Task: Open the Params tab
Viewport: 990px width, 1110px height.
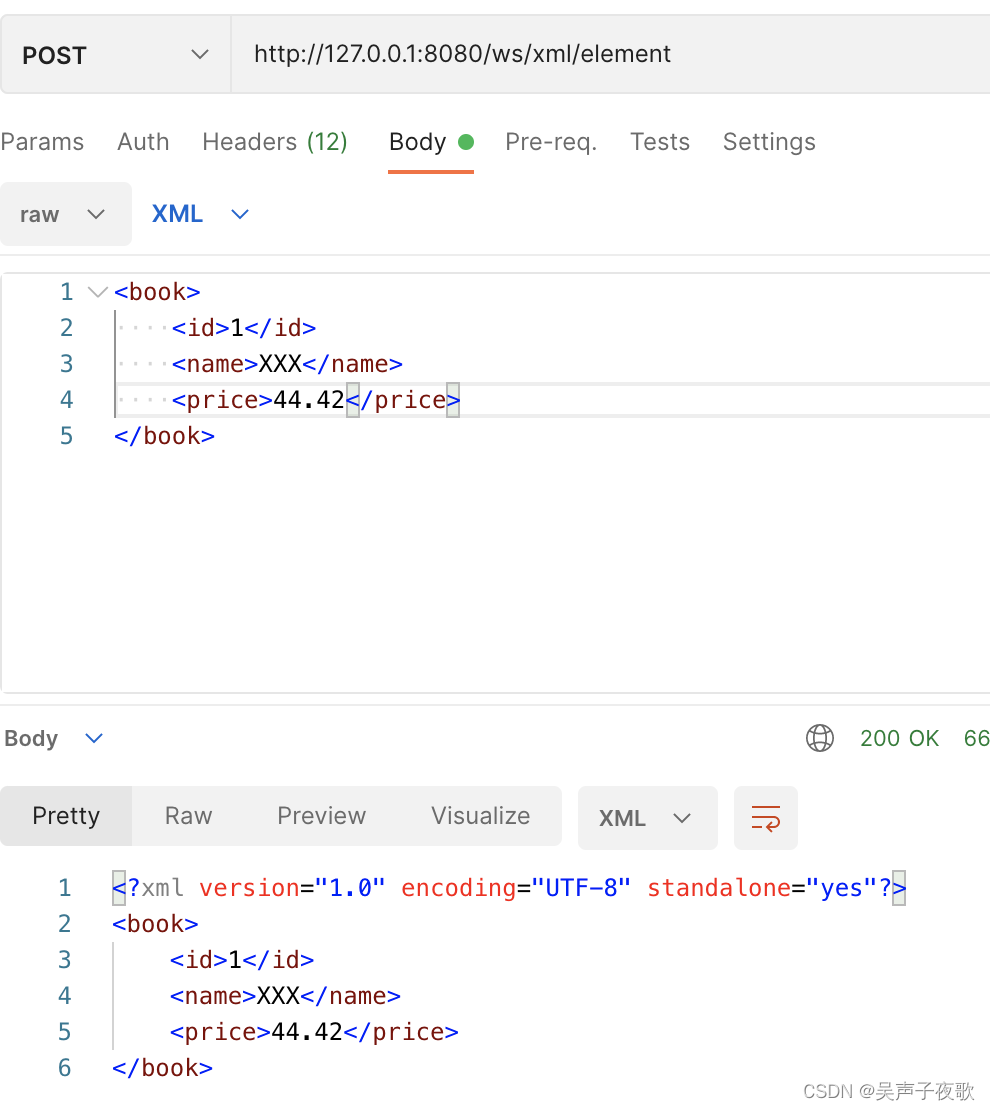Action: [x=42, y=142]
